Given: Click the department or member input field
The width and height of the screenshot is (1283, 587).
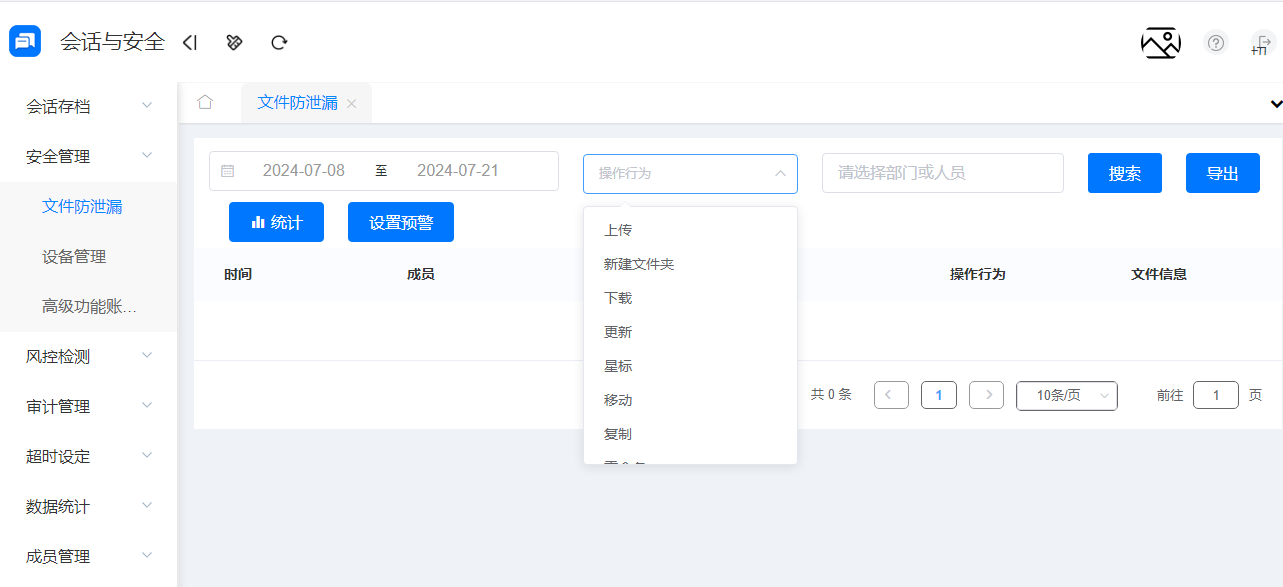Looking at the screenshot, I should pyautogui.click(x=941, y=172).
